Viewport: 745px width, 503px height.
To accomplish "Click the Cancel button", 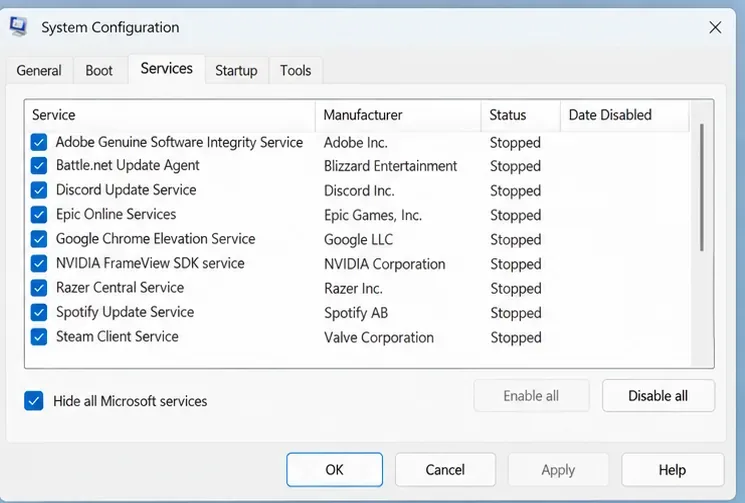I will tap(445, 470).
